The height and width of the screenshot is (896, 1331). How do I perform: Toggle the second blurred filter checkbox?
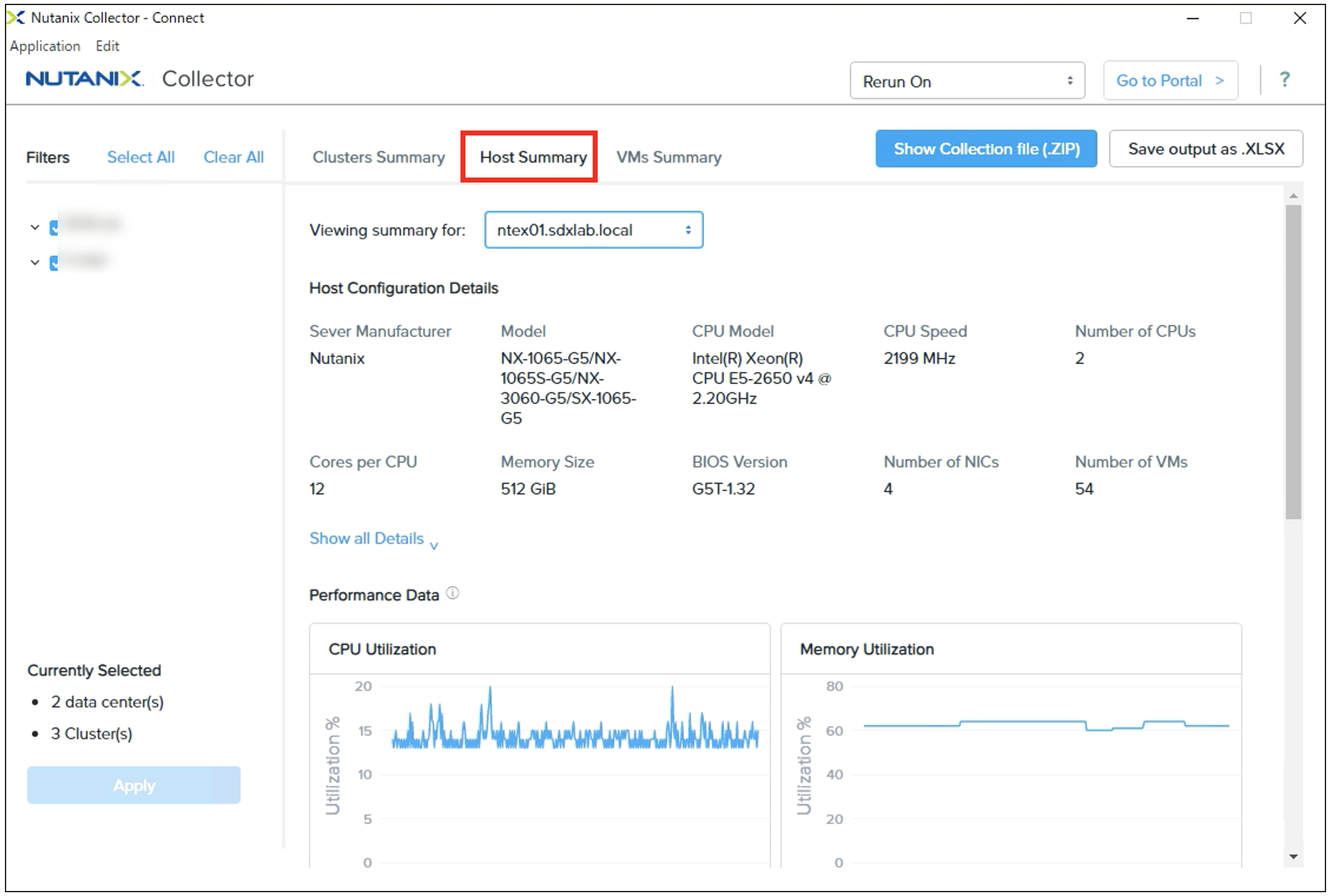pyautogui.click(x=54, y=262)
